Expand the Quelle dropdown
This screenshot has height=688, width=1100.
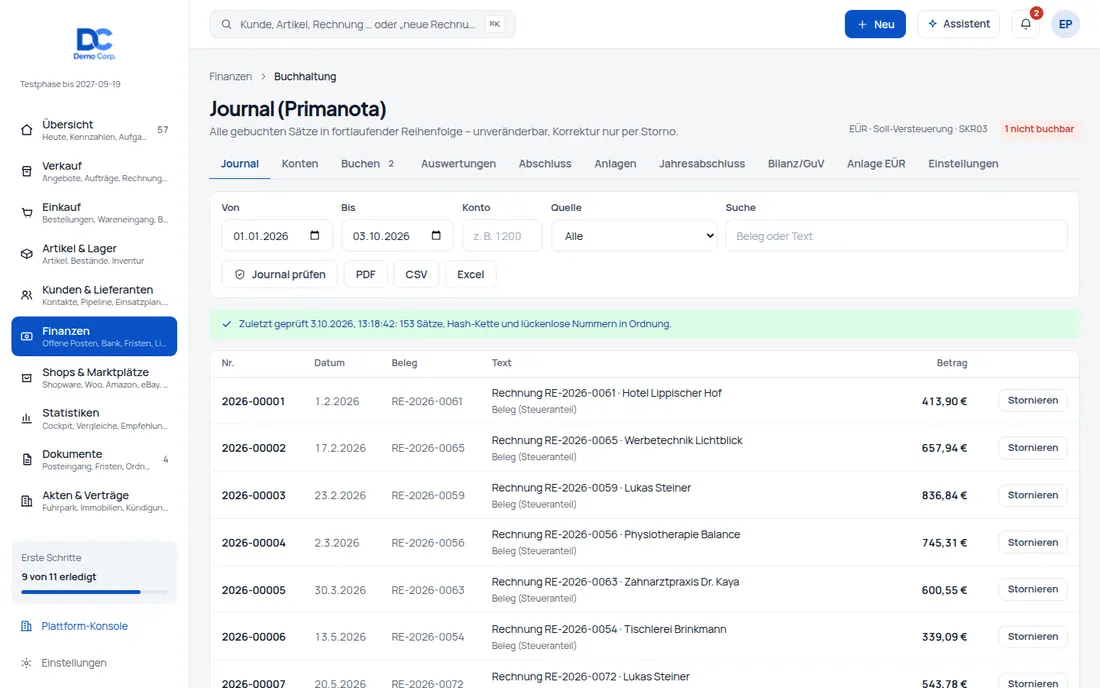(634, 236)
